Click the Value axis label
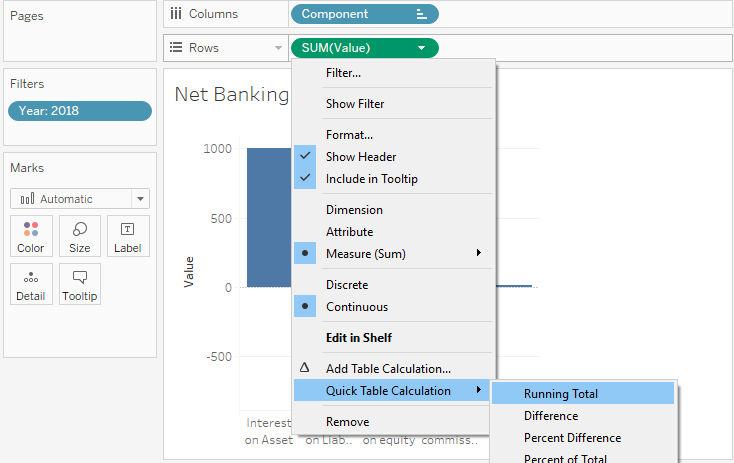This screenshot has width=734, height=463. point(189,272)
